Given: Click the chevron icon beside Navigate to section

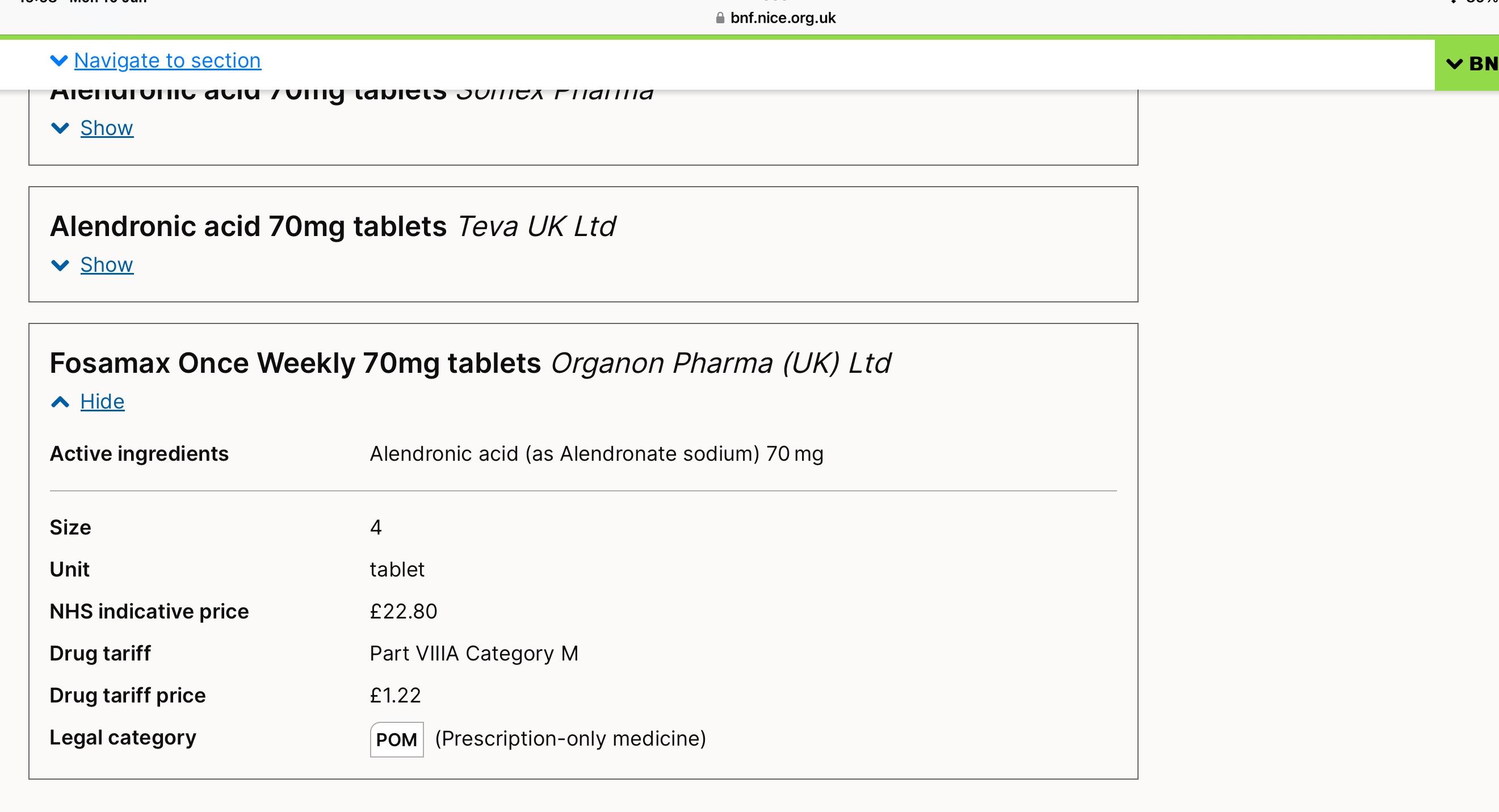Looking at the screenshot, I should [59, 61].
